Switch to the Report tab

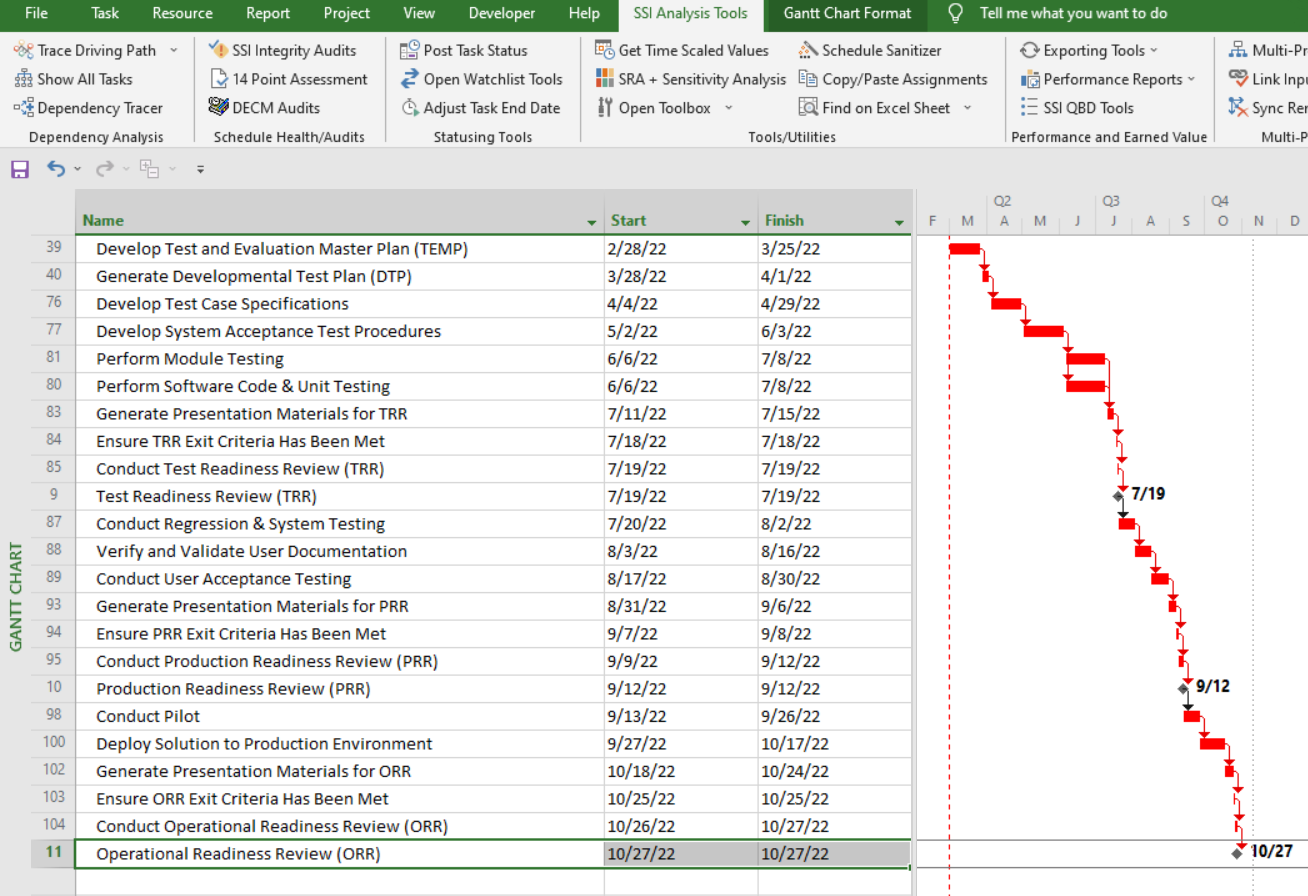click(268, 13)
